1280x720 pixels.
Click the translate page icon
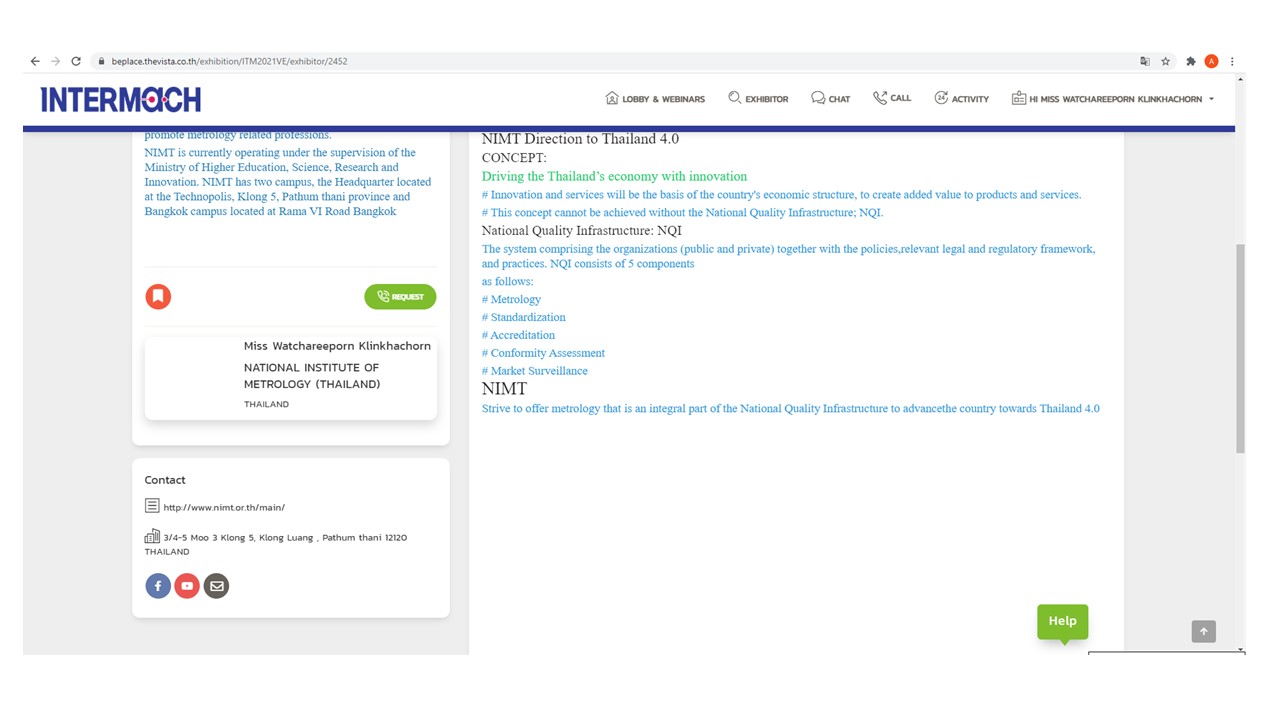coord(1145,61)
